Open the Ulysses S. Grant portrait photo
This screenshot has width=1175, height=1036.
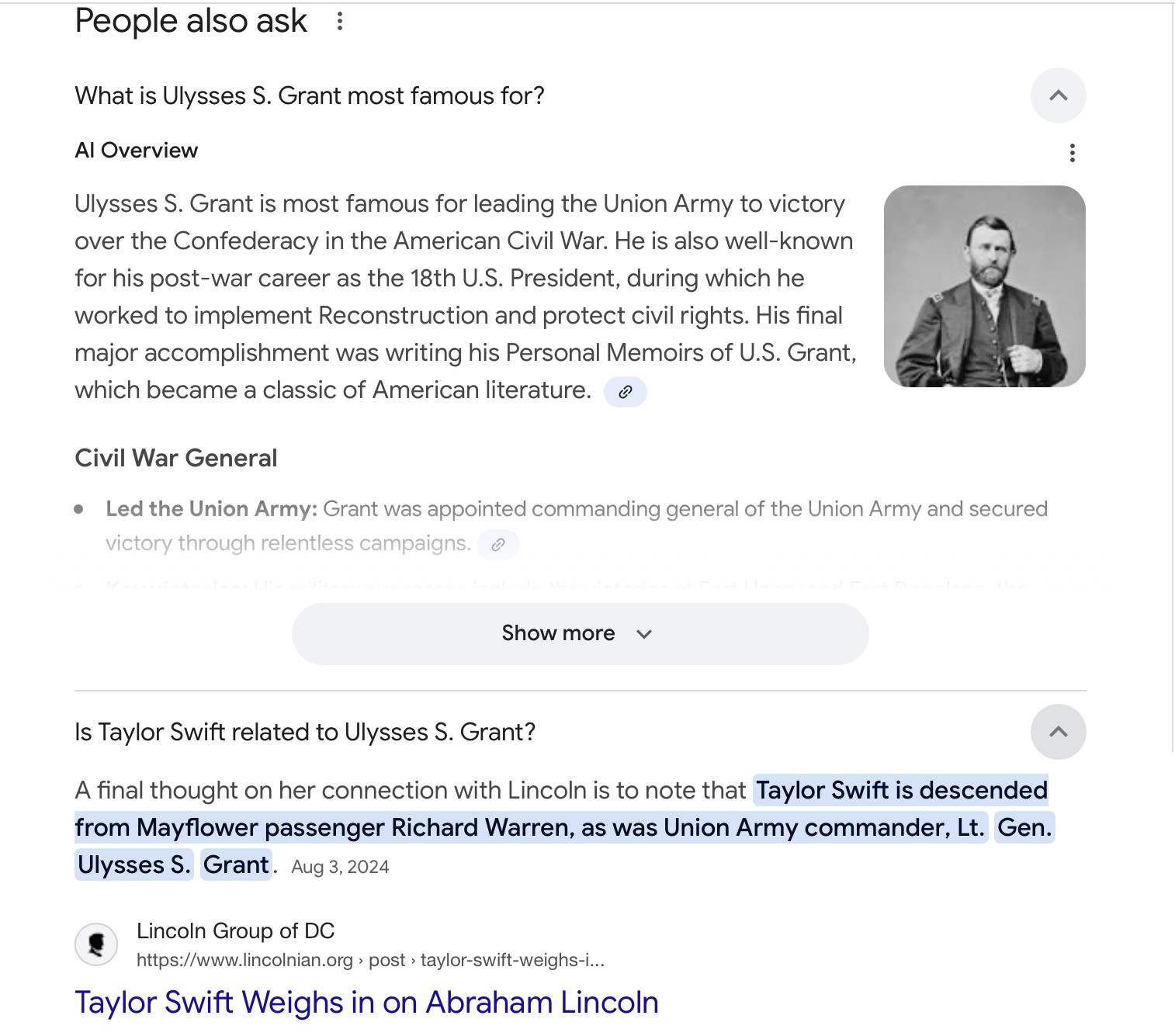984,286
